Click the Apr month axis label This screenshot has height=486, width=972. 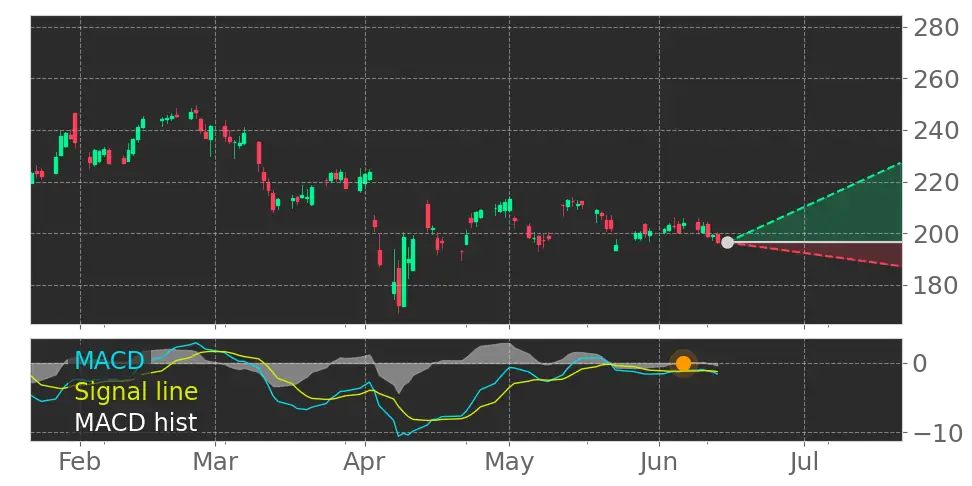tap(365, 464)
